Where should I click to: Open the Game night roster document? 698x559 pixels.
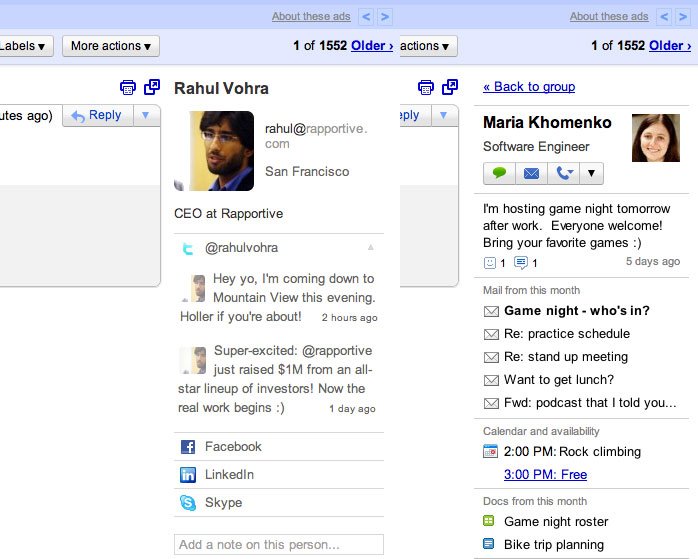click(555, 522)
